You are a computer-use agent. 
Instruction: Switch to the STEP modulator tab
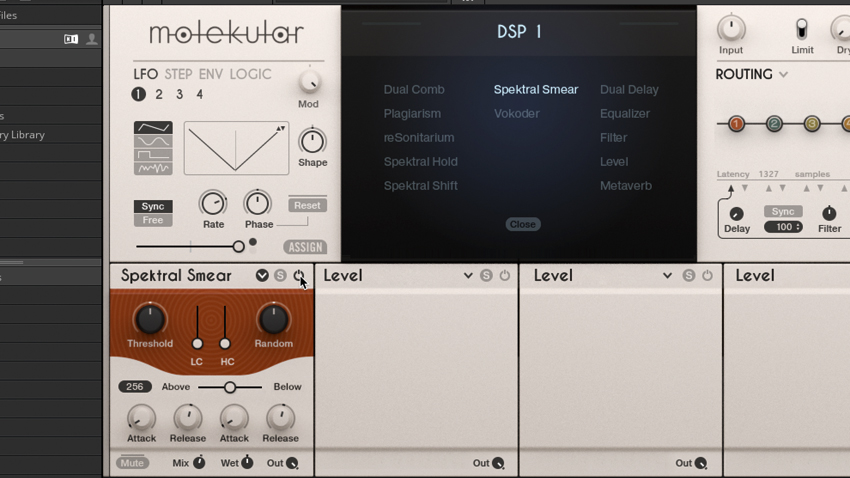coord(178,74)
